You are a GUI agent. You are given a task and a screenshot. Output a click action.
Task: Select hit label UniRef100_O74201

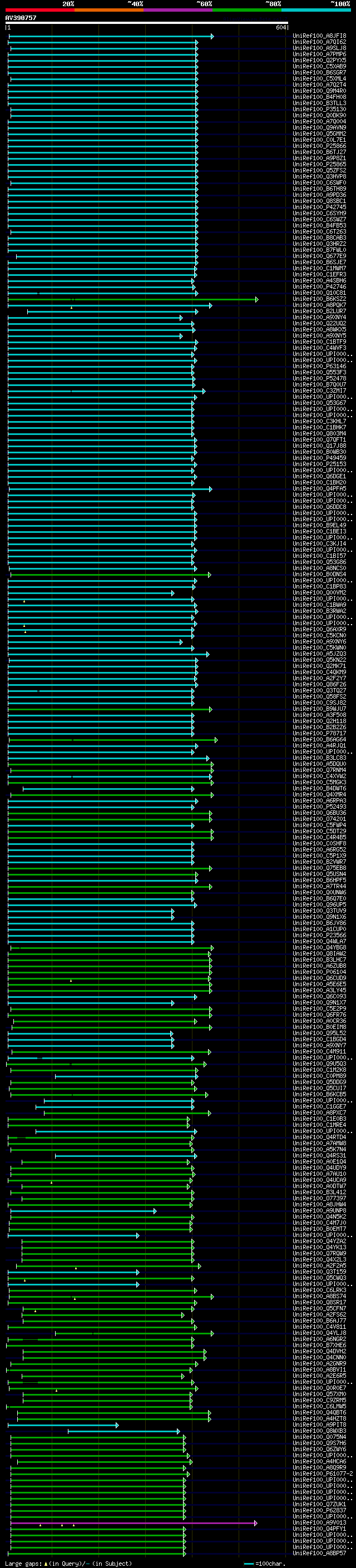[x=319, y=819]
